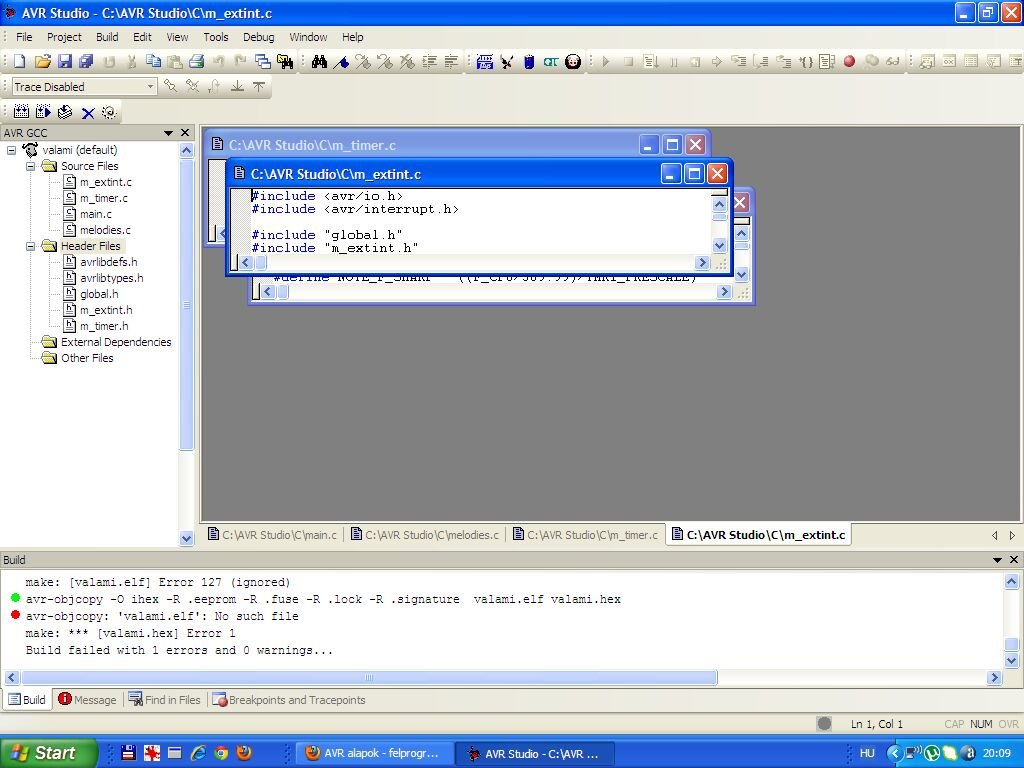The height and width of the screenshot is (768, 1024).
Task: Select the Other Files folder
Action: (x=78, y=358)
